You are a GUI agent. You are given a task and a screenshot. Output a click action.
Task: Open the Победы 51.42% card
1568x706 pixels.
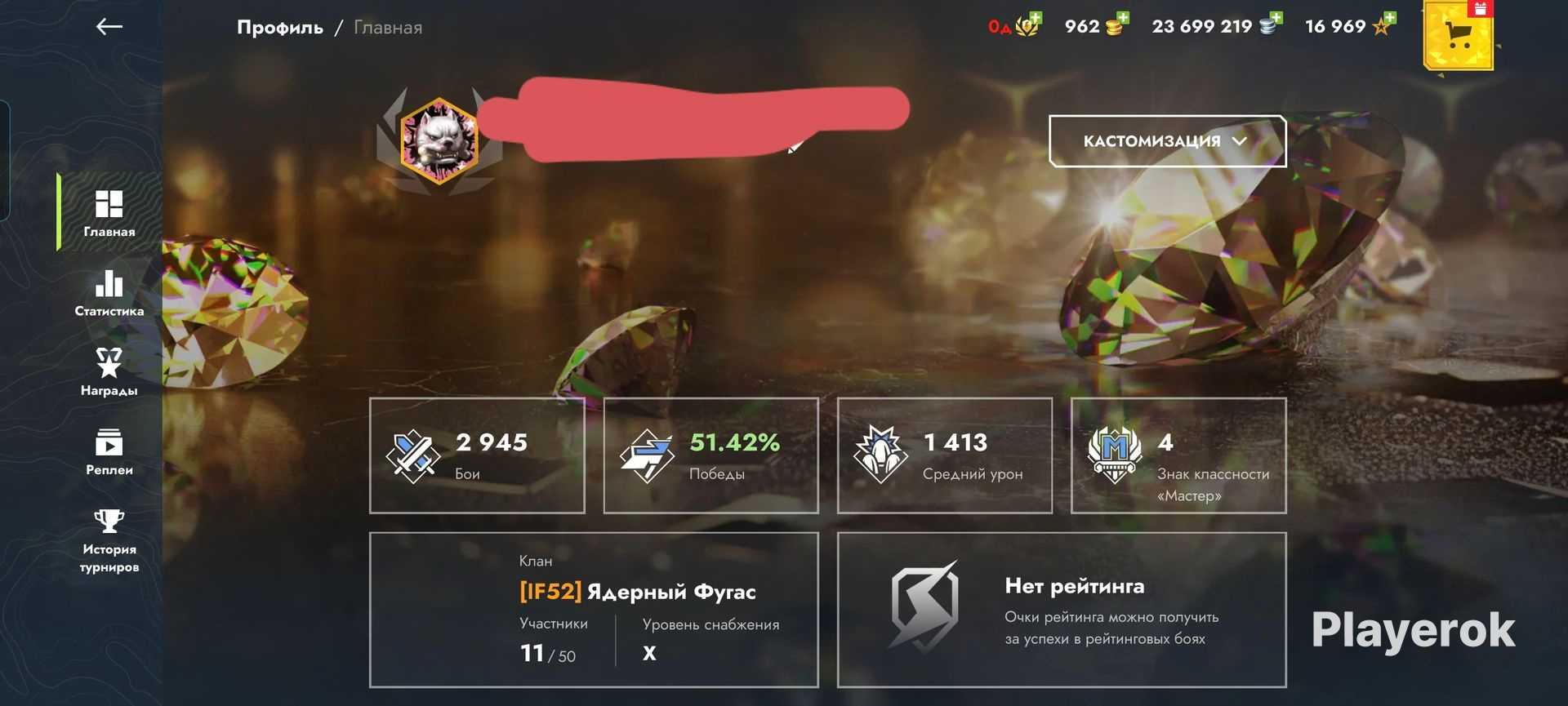point(710,455)
